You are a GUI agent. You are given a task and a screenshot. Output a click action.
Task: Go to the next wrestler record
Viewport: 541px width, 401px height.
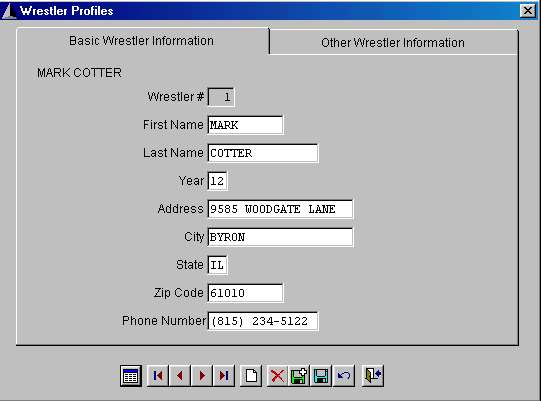point(202,375)
